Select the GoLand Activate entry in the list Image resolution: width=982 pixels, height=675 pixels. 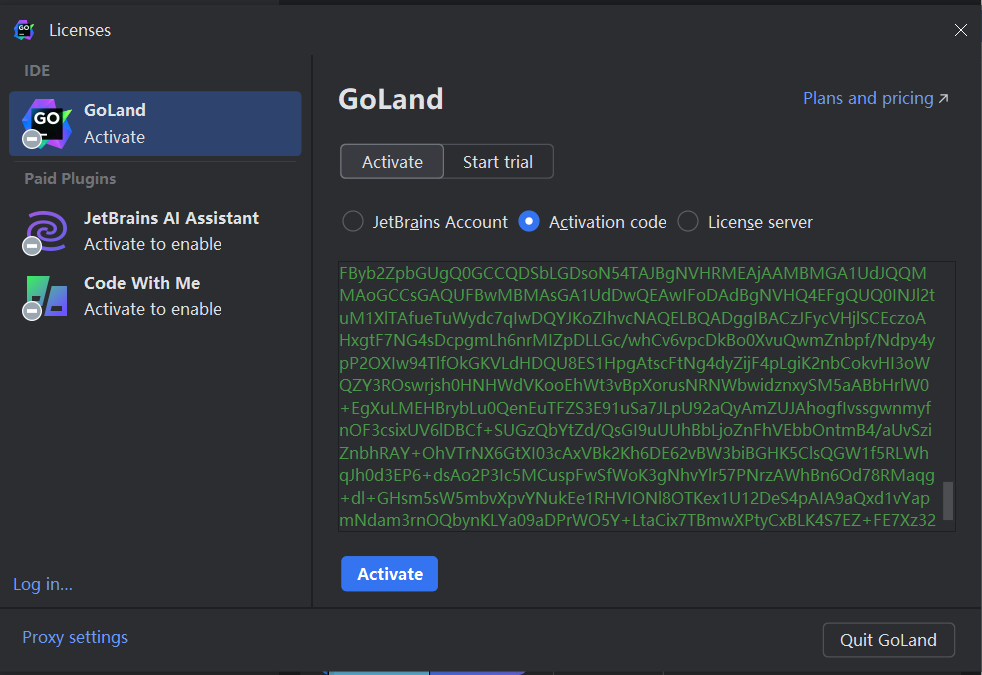point(155,123)
